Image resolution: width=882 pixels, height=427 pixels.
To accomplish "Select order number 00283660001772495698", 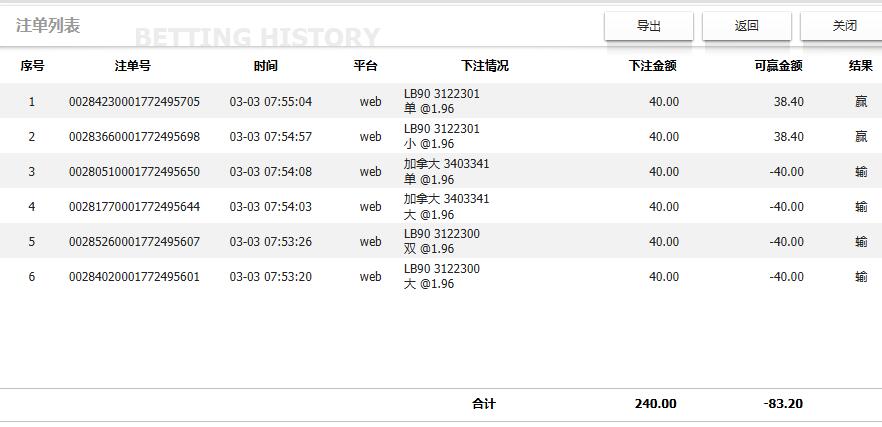I will pos(134,137).
